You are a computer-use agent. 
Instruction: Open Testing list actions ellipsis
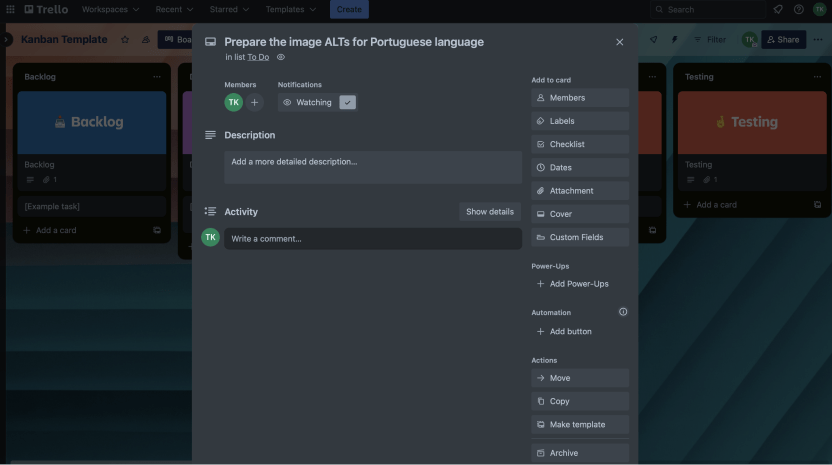pyautogui.click(x=817, y=77)
